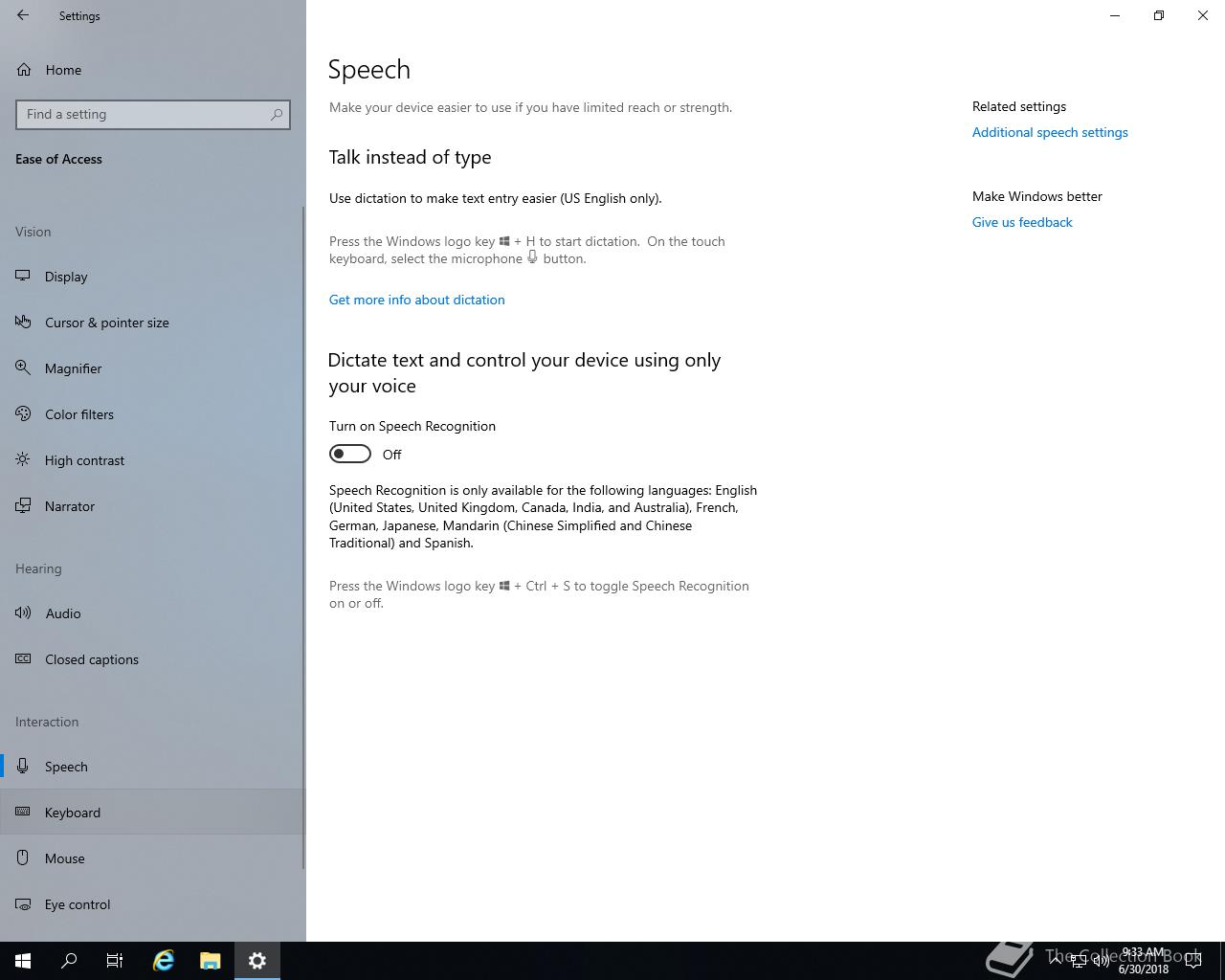
Task: Click the Turn on Speech Recognition label
Action: (412, 426)
